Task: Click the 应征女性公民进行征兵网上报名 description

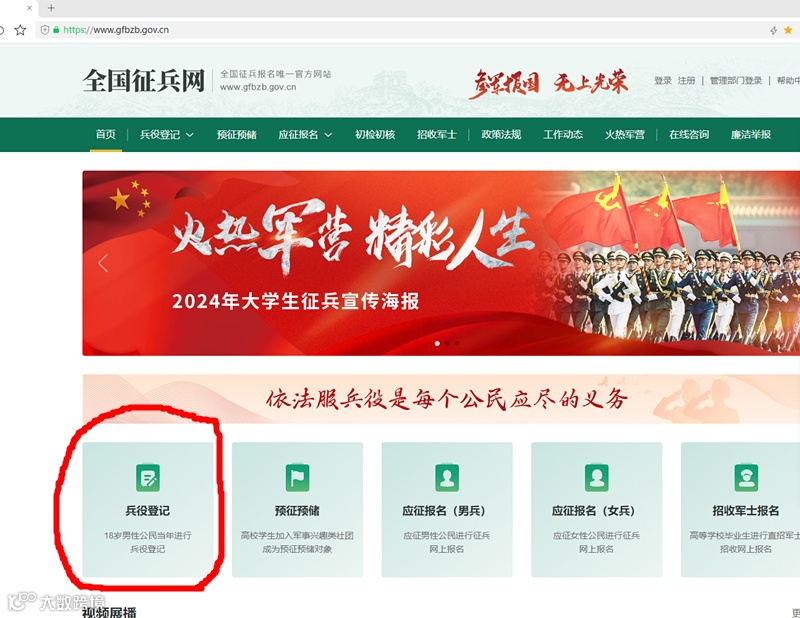Action: [596, 542]
